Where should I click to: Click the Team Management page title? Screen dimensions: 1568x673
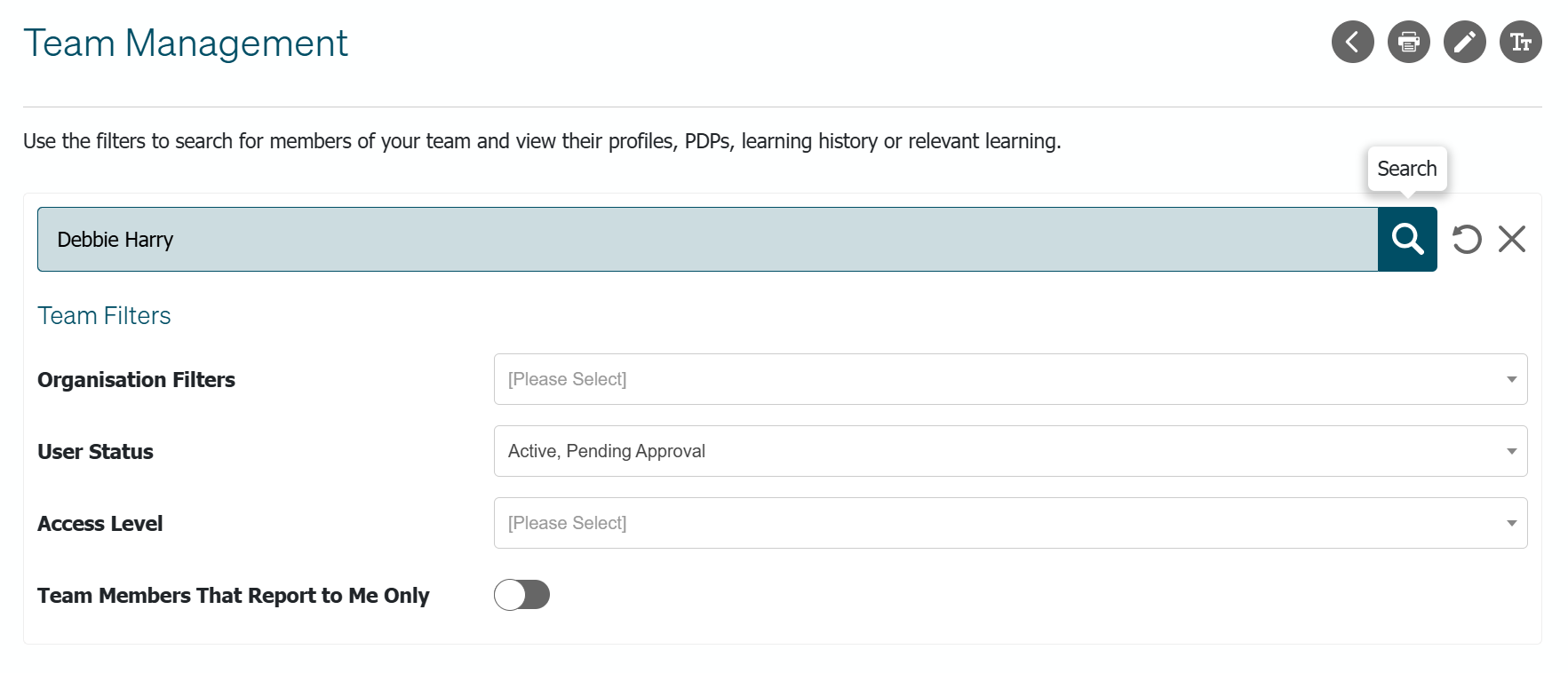(x=185, y=43)
